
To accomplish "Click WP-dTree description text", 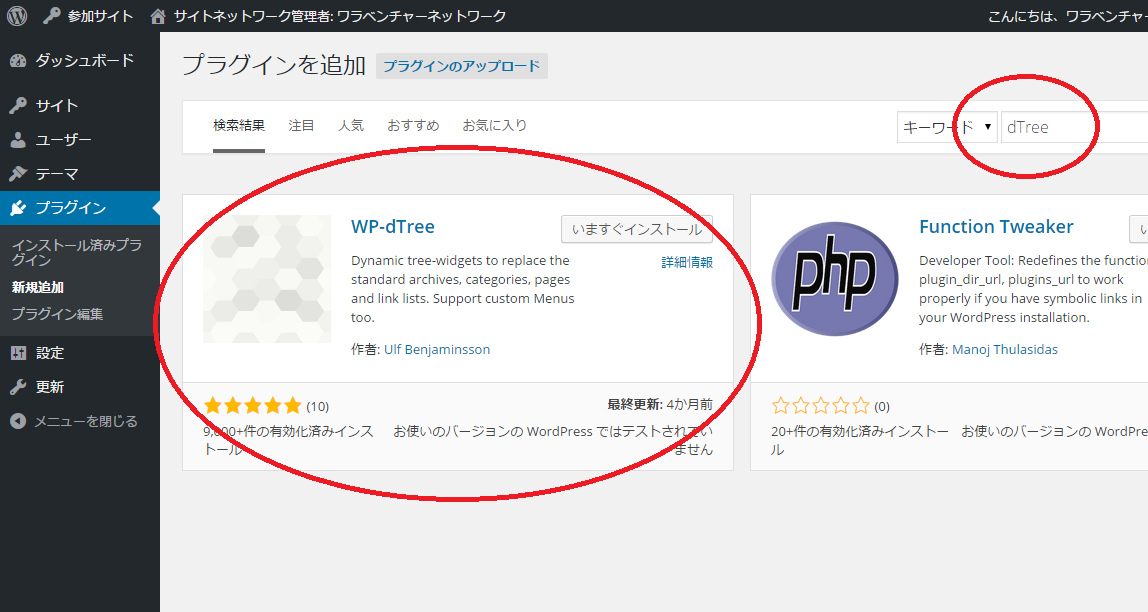I will point(463,289).
